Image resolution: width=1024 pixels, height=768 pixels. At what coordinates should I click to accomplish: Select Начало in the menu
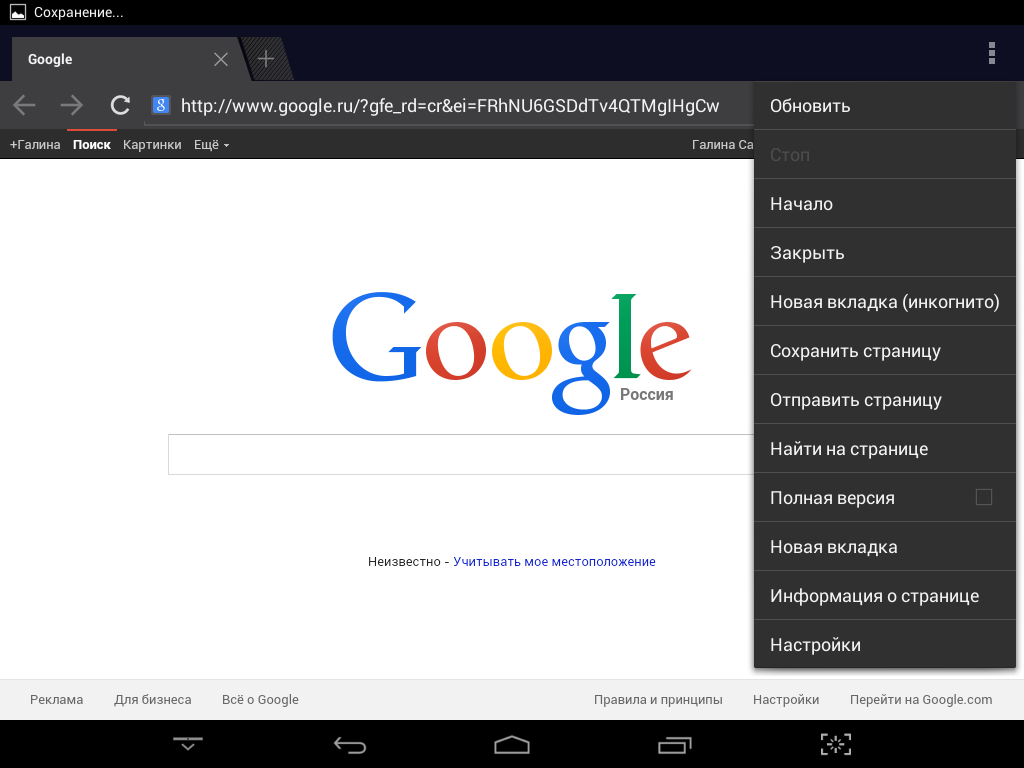pos(885,204)
